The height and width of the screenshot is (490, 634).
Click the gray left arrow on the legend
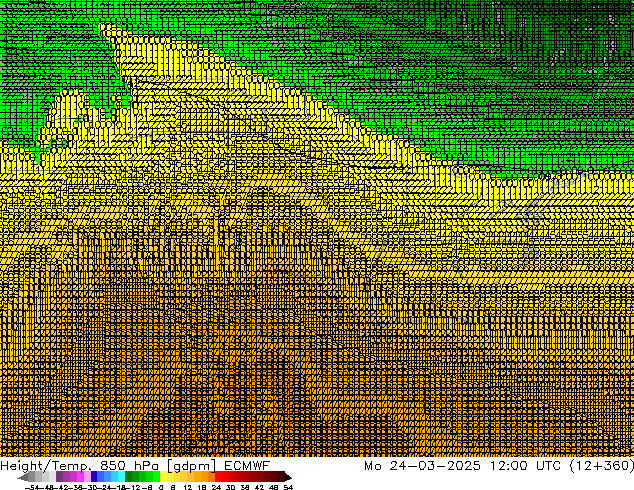(22, 476)
